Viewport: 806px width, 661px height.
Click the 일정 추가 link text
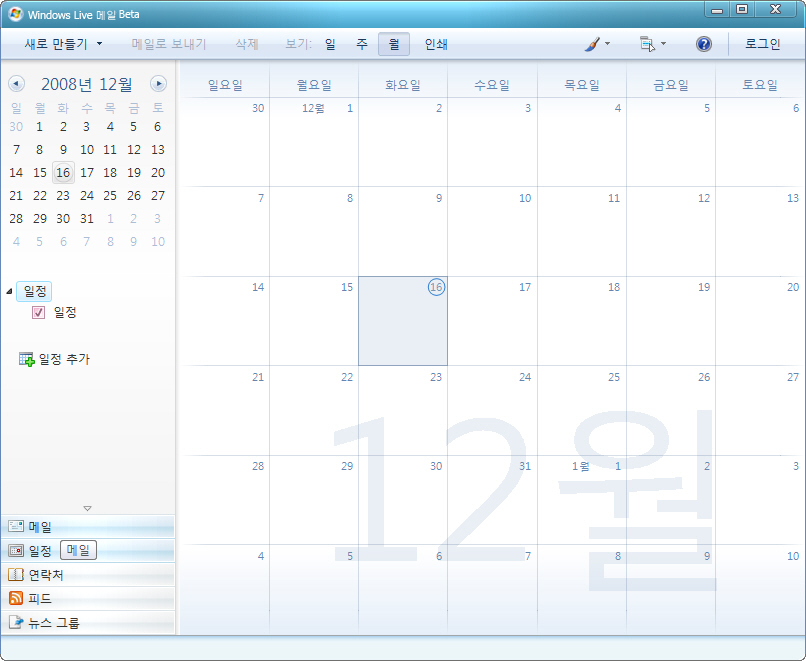tap(64, 359)
